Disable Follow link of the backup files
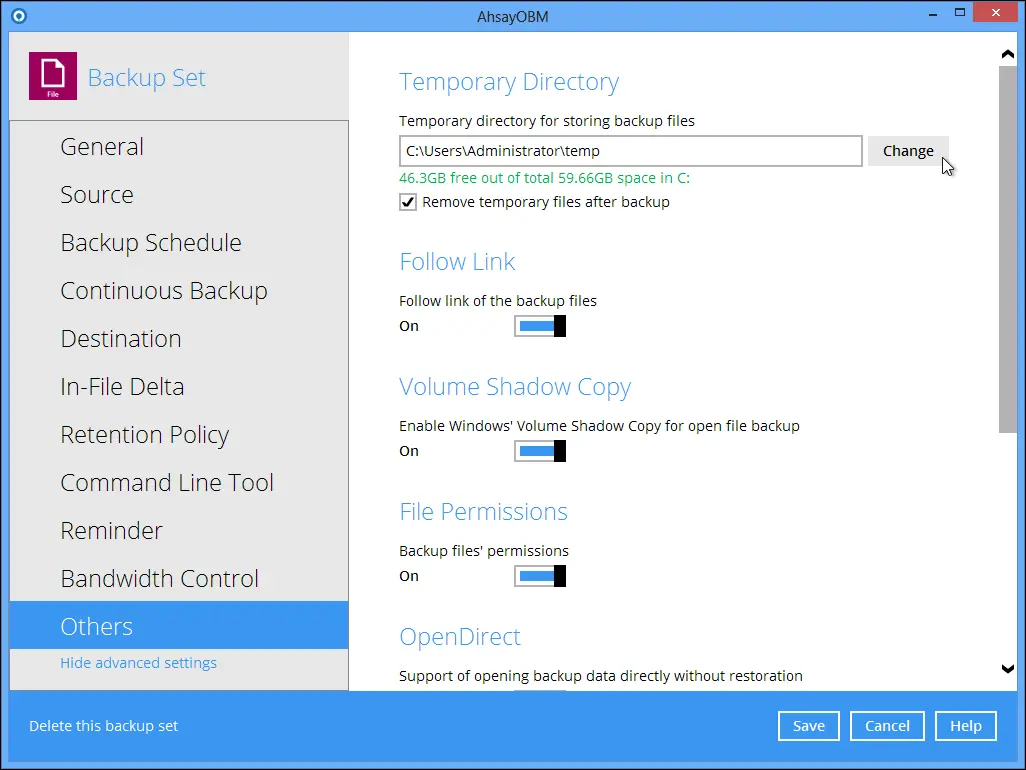 540,325
